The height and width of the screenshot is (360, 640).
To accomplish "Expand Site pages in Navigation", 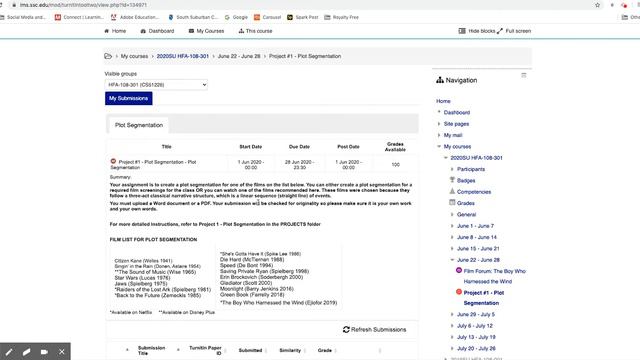I will pyautogui.click(x=439, y=124).
